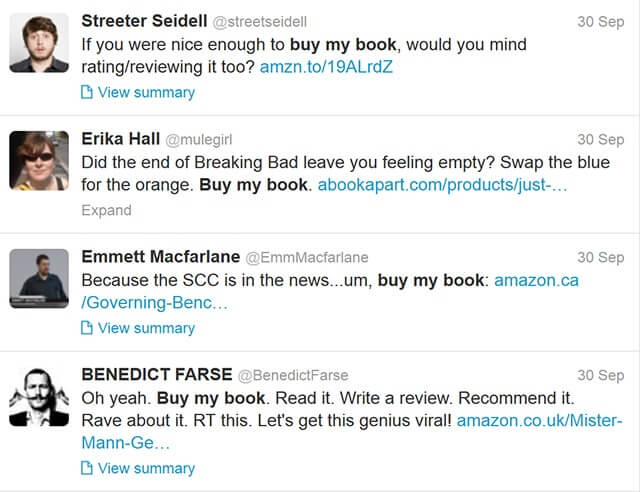
Task: Click BENEDICT FARSE display name
Action: tap(157, 374)
